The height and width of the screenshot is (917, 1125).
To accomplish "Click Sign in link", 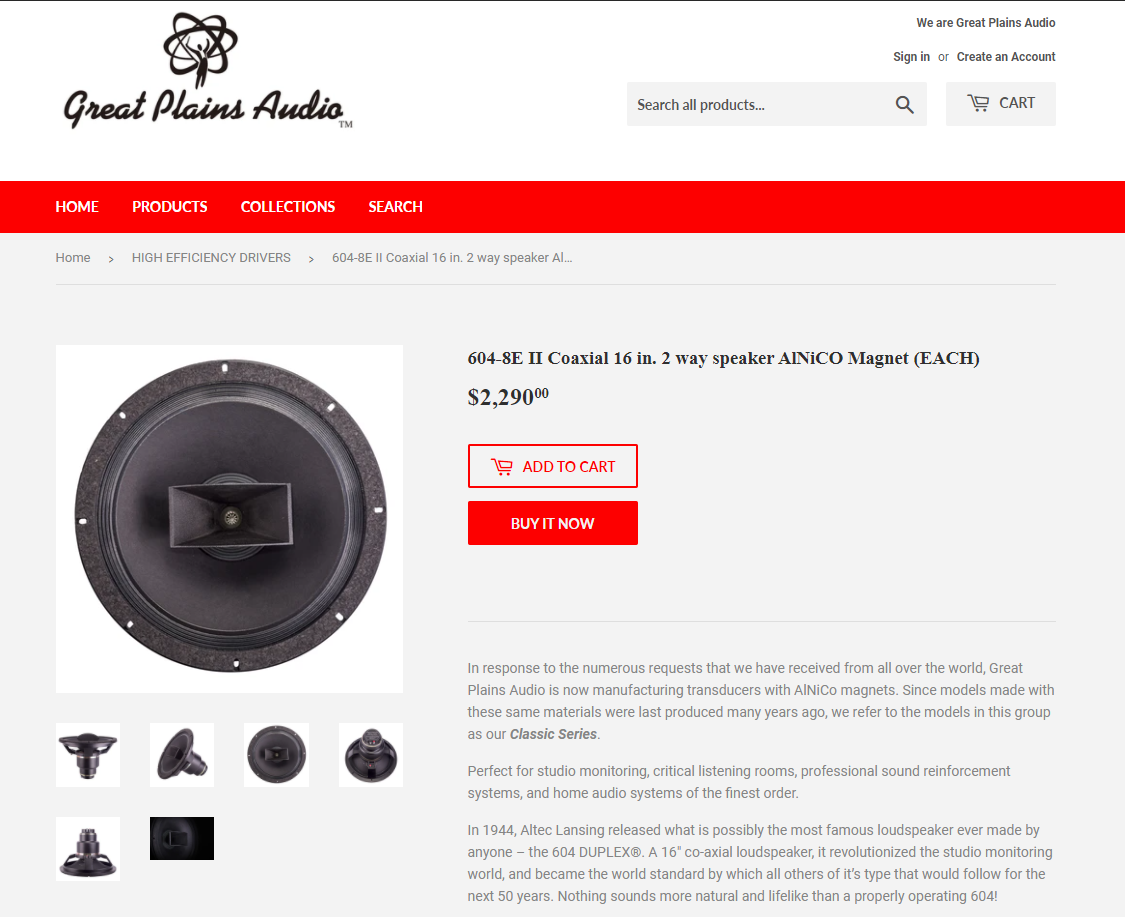I will click(x=911, y=57).
